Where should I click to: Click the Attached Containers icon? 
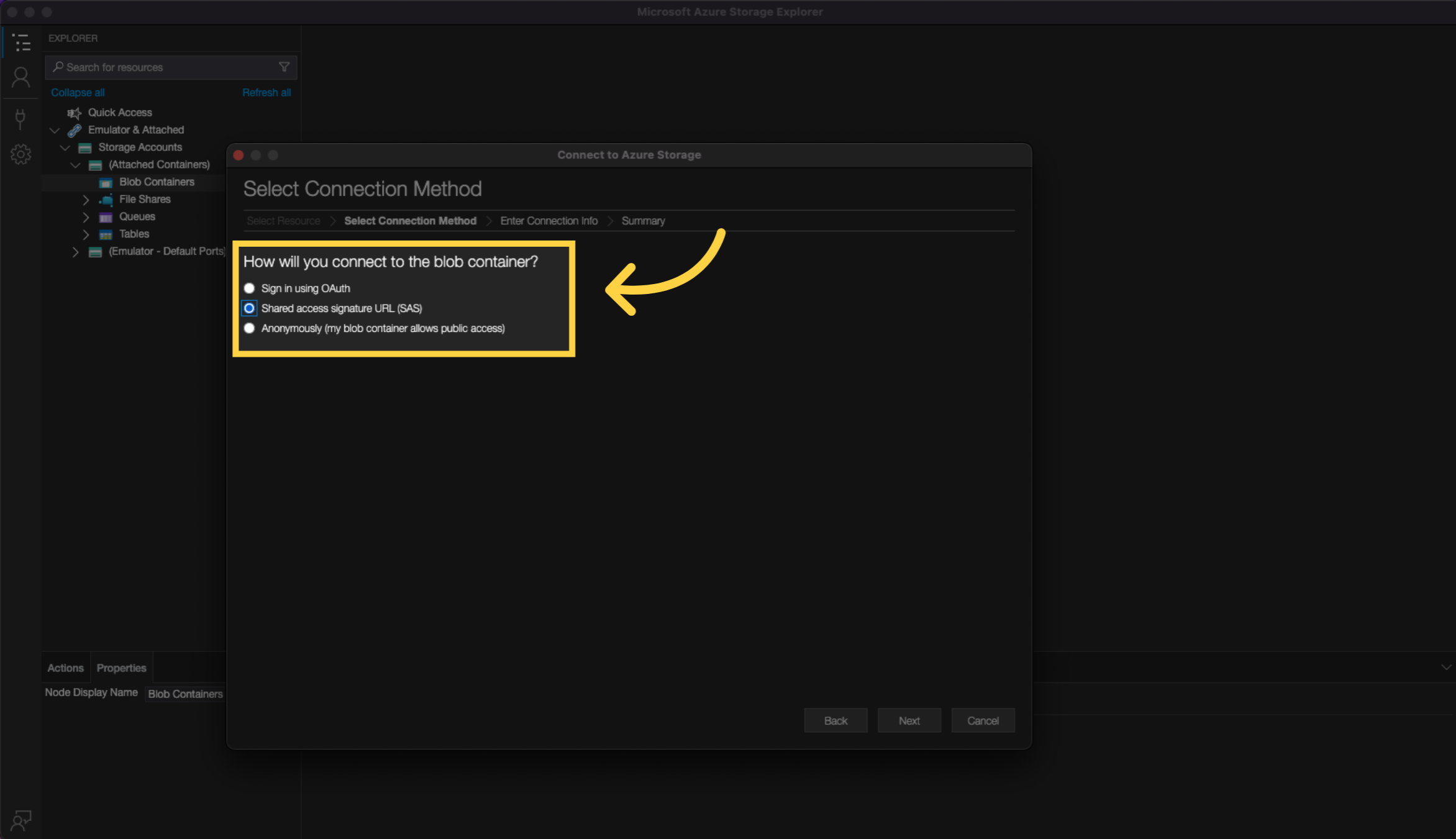(x=95, y=165)
